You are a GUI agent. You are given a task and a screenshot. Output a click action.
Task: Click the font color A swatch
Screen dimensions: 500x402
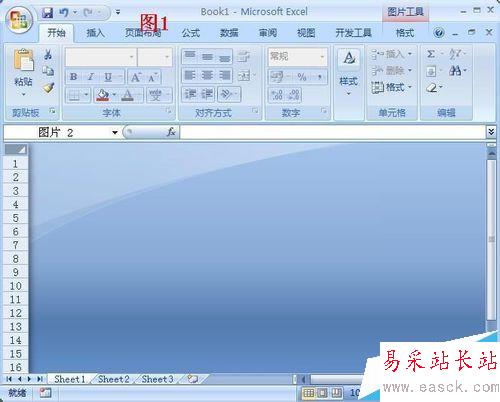pyautogui.click(x=127, y=95)
